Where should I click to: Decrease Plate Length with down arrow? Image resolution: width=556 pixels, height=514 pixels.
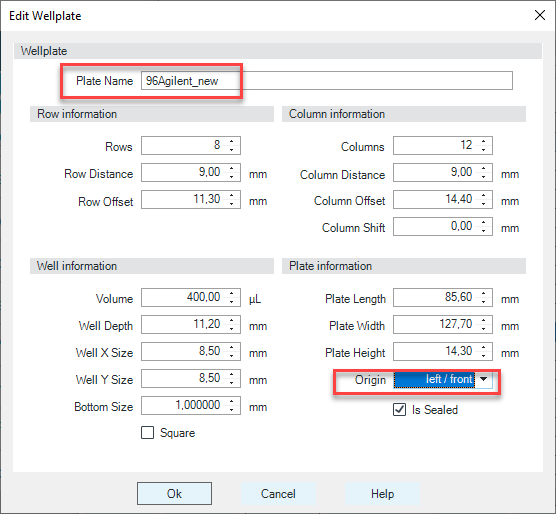[484, 301]
